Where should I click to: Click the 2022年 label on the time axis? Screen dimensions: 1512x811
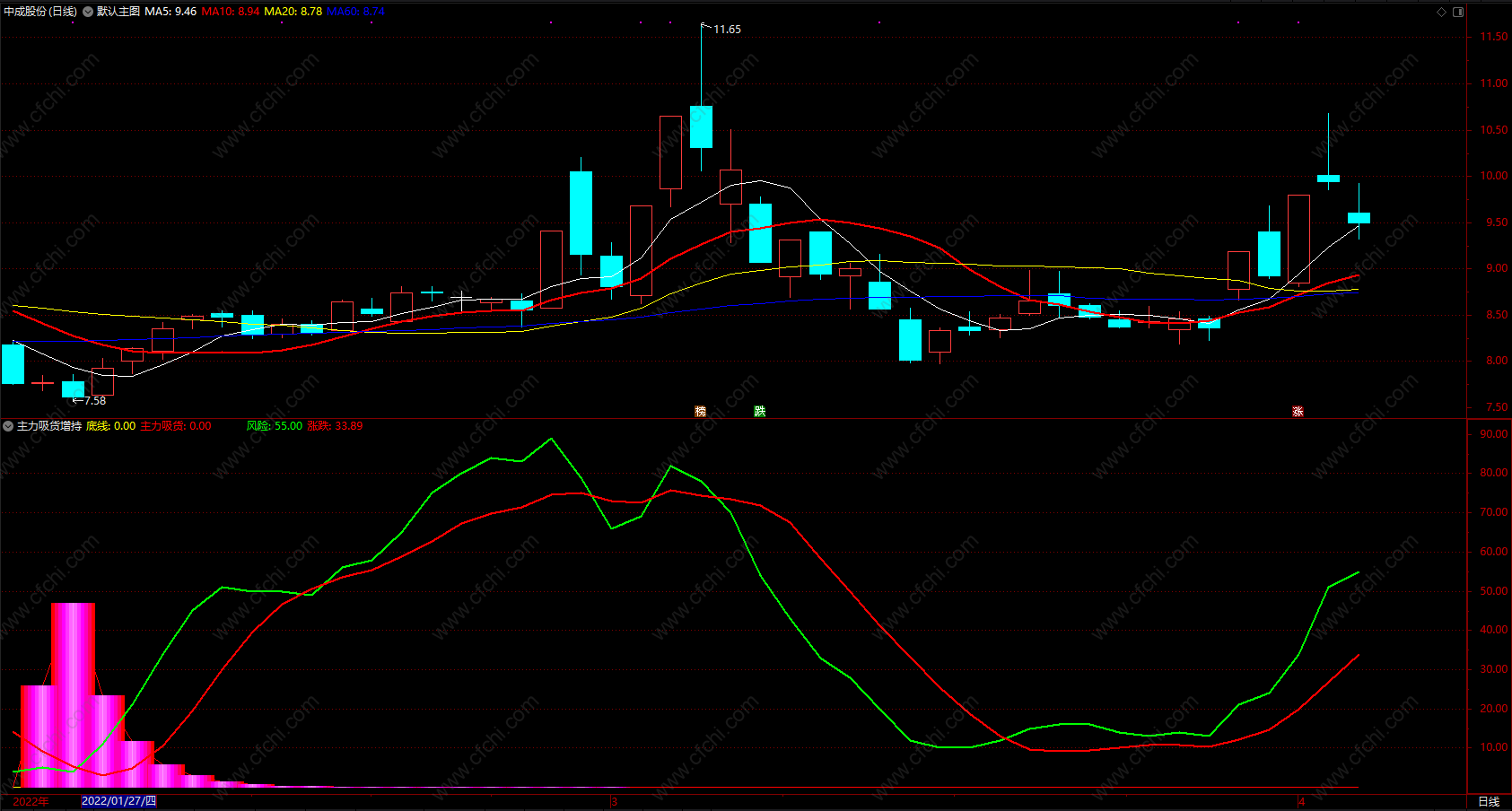pos(31,801)
